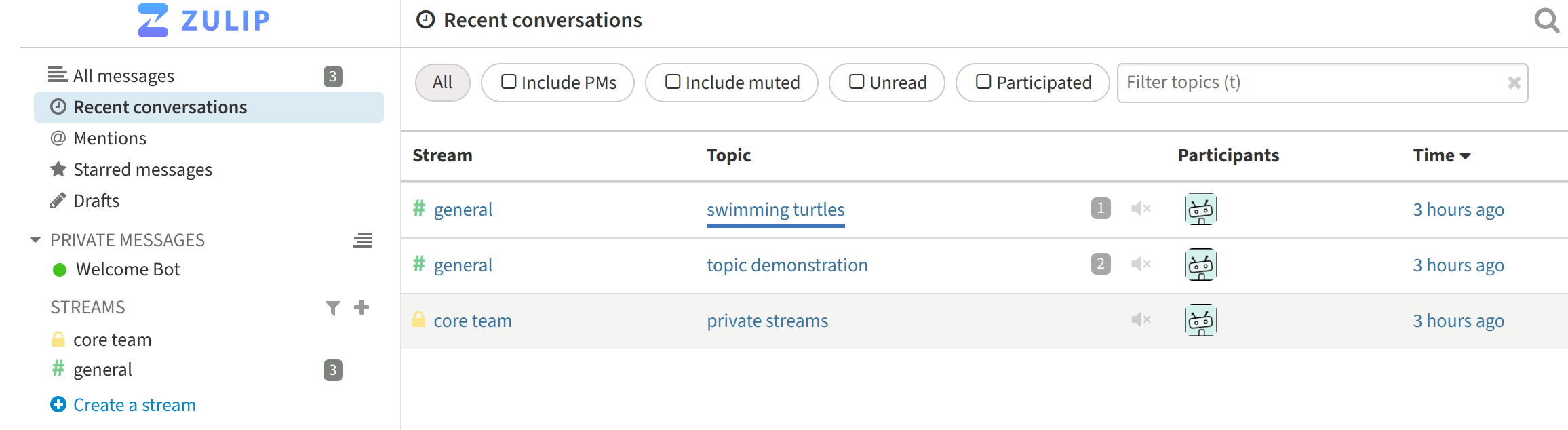Clear the filter topics field
The image size is (1568, 430).
[x=1514, y=83]
